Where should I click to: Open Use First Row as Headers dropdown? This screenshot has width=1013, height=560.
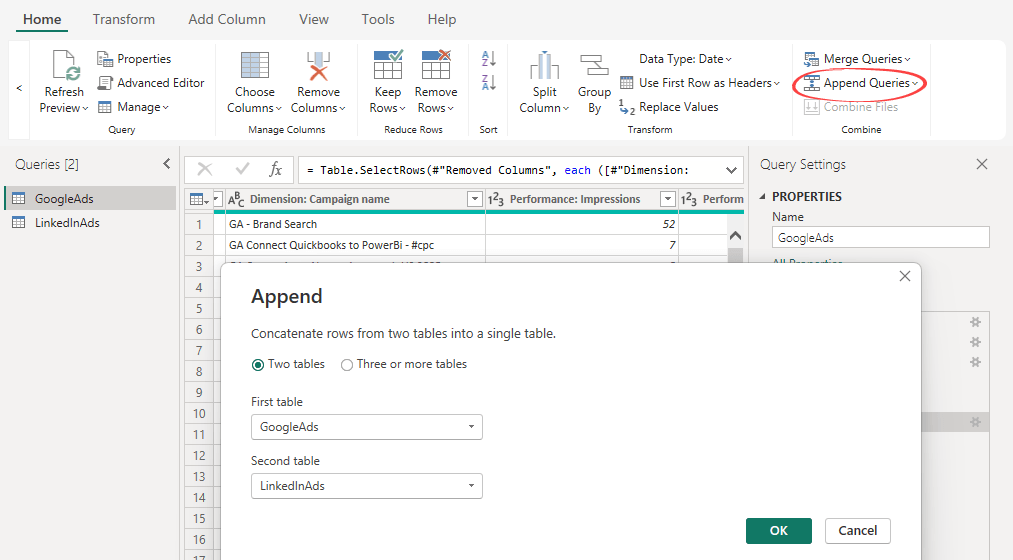point(700,83)
